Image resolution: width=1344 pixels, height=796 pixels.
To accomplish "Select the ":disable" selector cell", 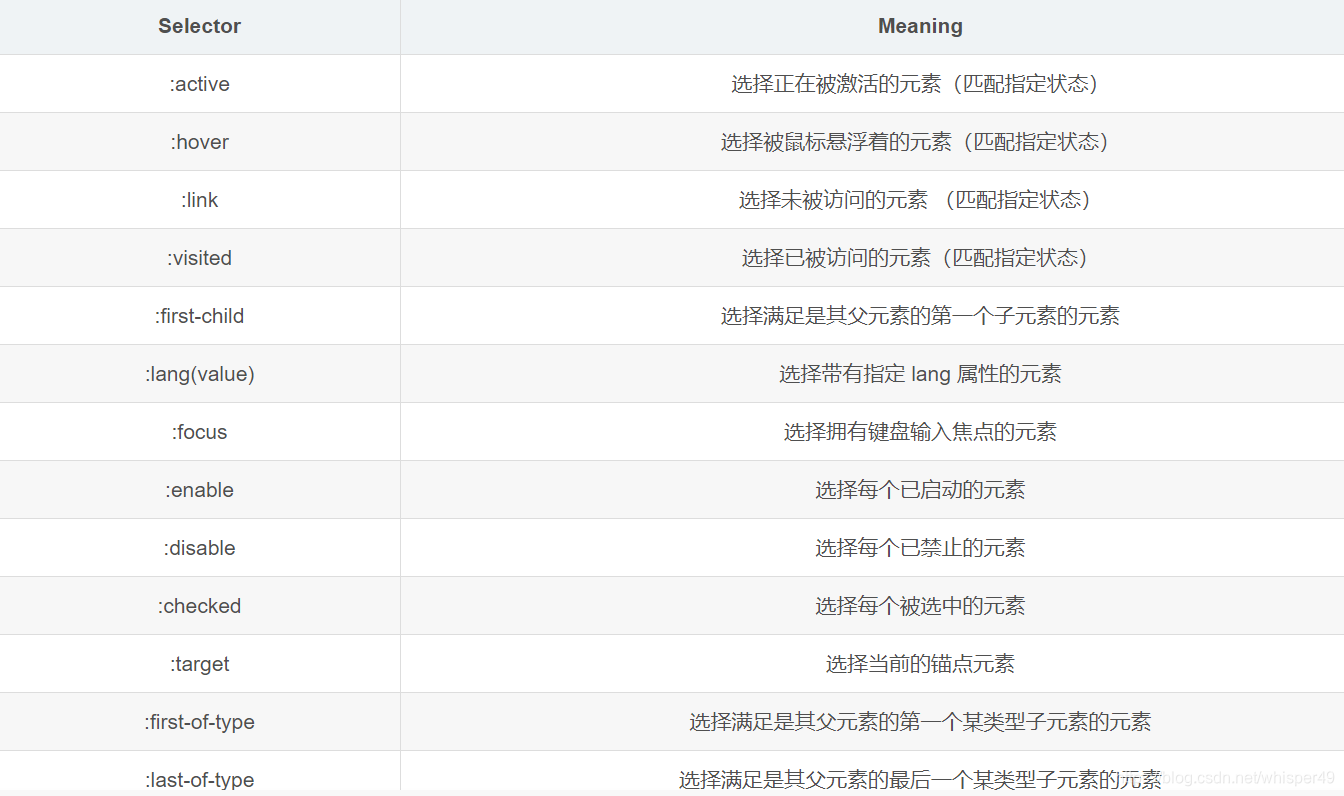I will (x=200, y=548).
